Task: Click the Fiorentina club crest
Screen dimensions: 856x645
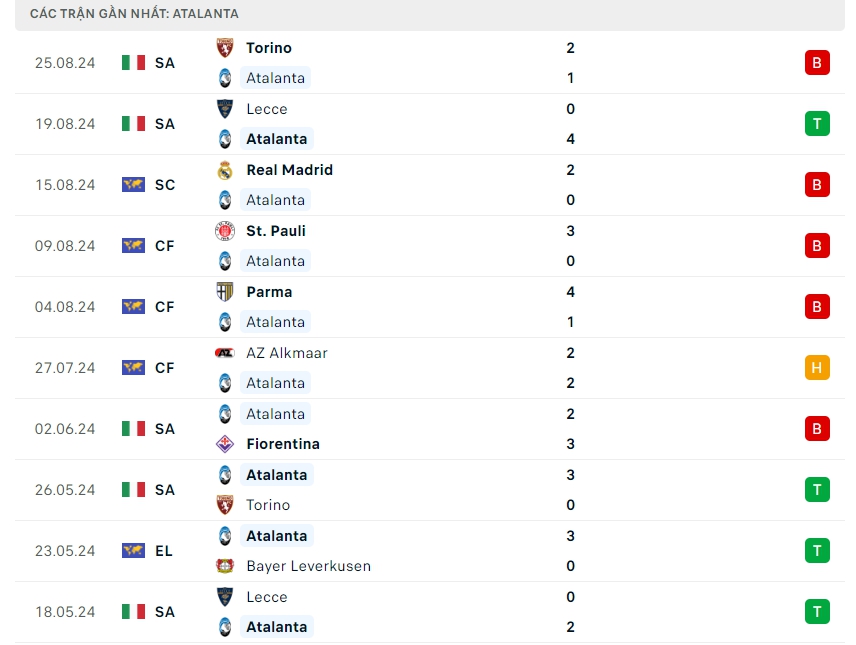Action: pos(225,444)
